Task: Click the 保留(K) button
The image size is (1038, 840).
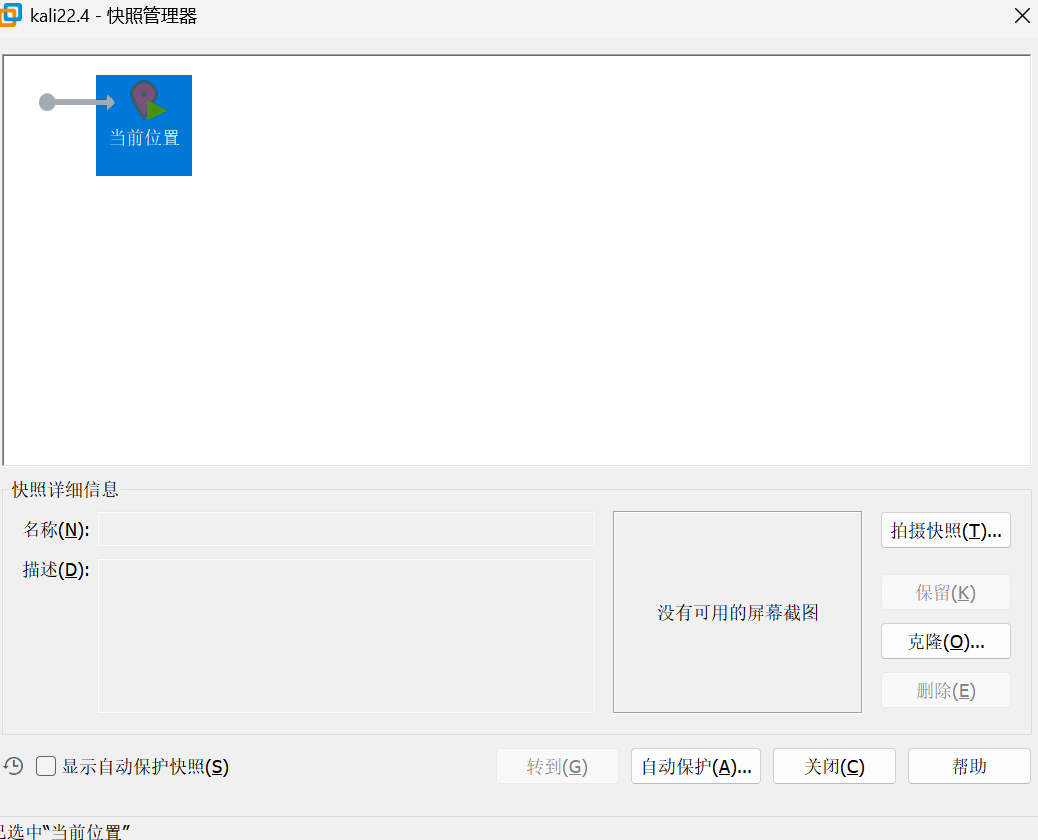Action: [945, 592]
